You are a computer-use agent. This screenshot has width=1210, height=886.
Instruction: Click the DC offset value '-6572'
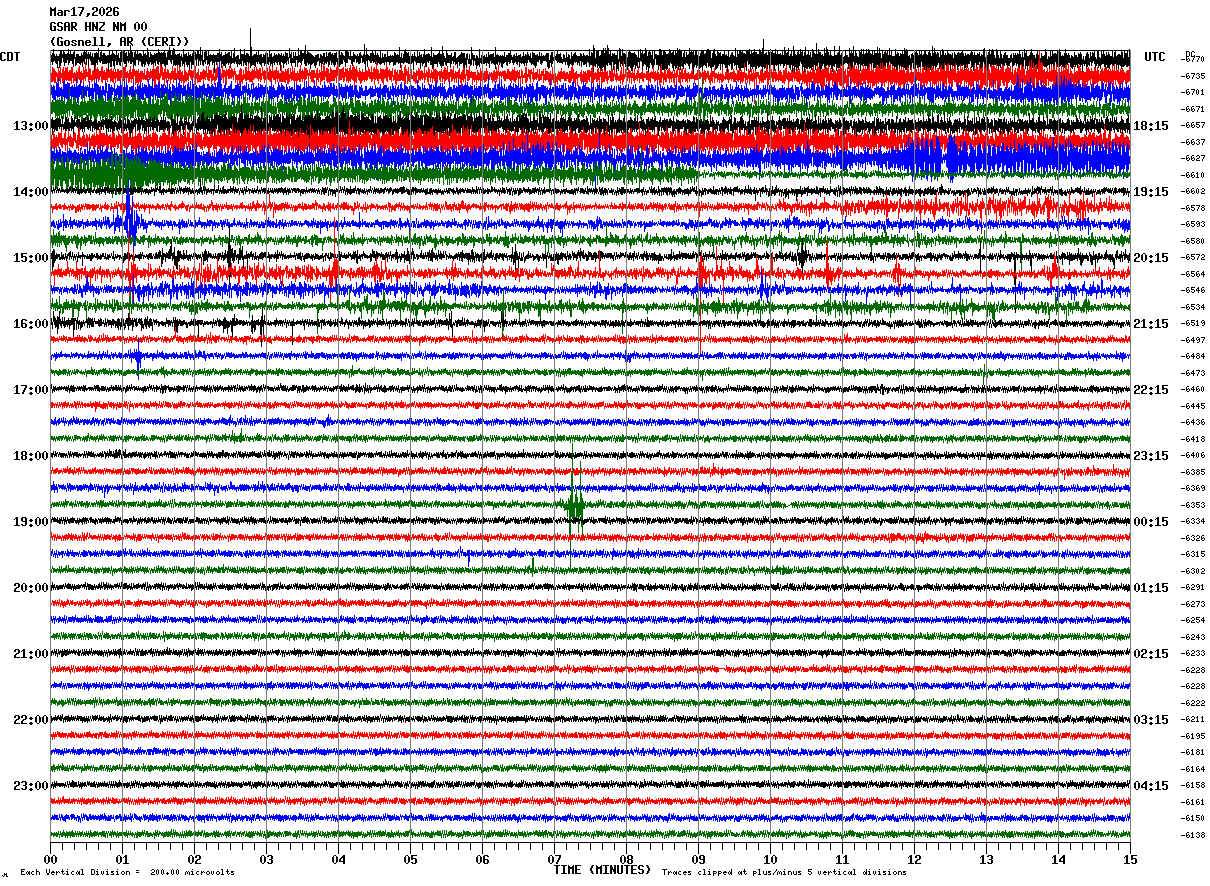click(1194, 258)
